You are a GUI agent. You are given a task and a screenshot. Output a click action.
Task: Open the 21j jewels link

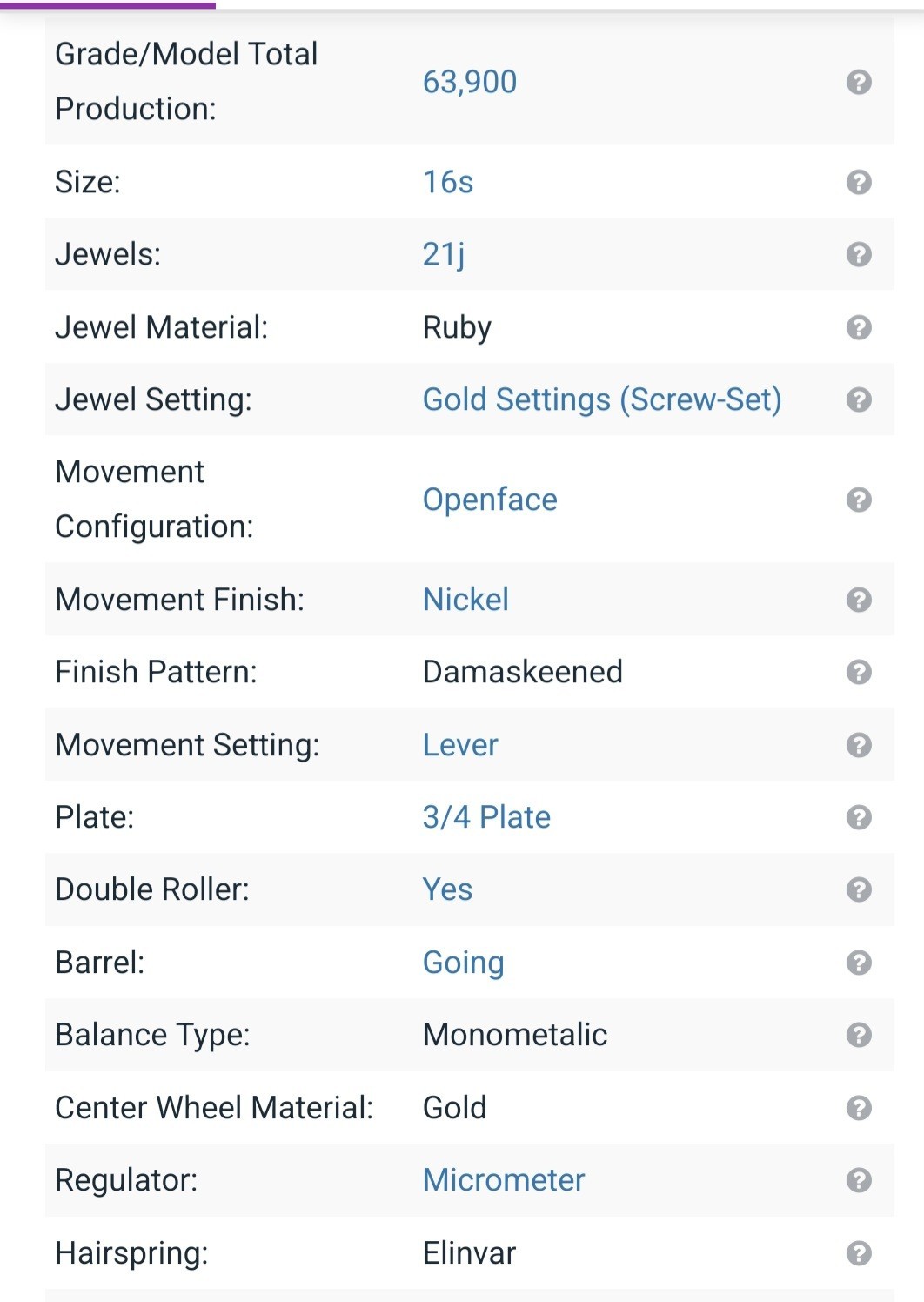point(444,254)
